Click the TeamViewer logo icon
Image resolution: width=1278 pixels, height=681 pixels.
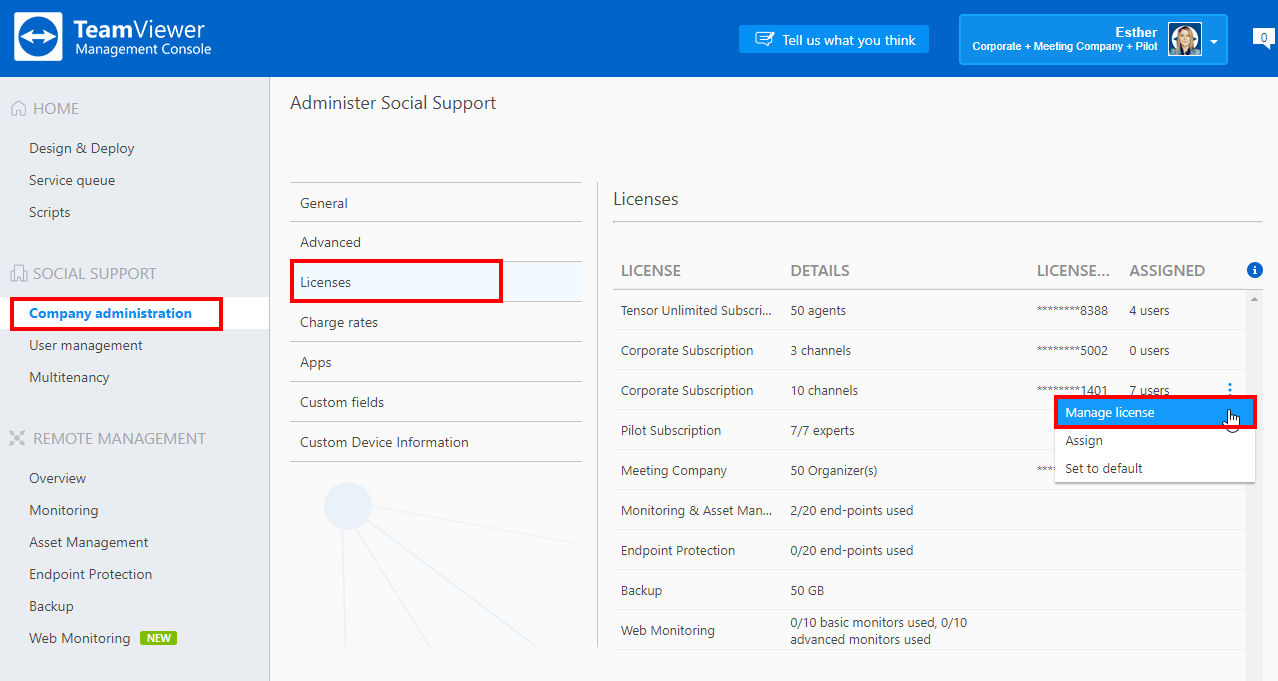(39, 38)
